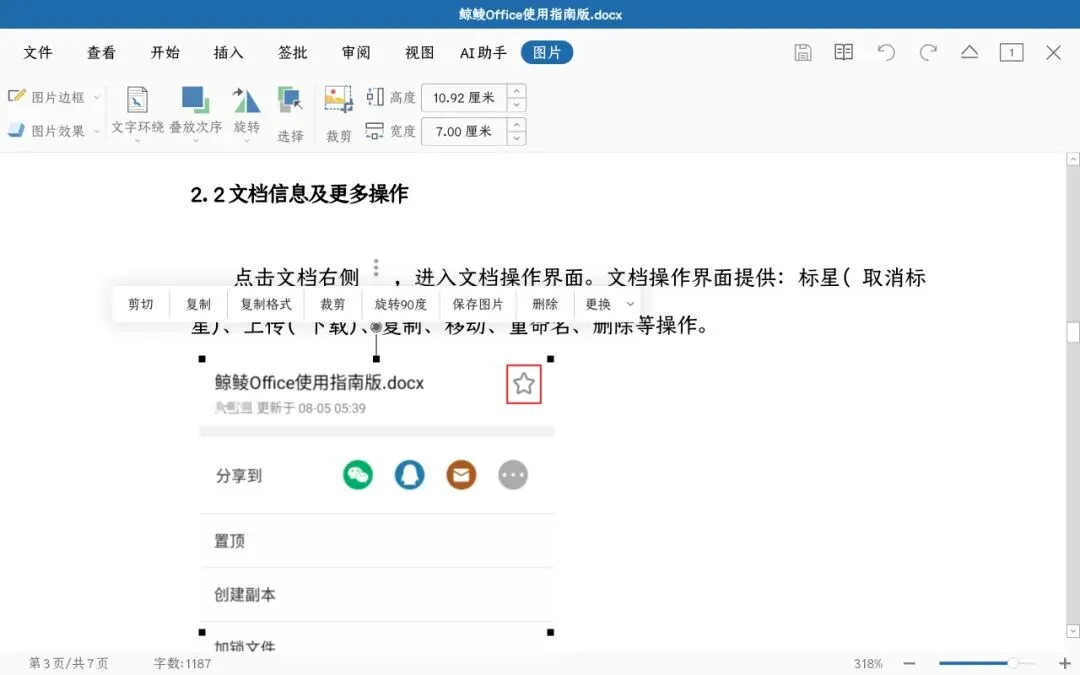Choose 裁剪 in the floating toolbar
Image resolution: width=1080 pixels, height=675 pixels.
pos(333,304)
